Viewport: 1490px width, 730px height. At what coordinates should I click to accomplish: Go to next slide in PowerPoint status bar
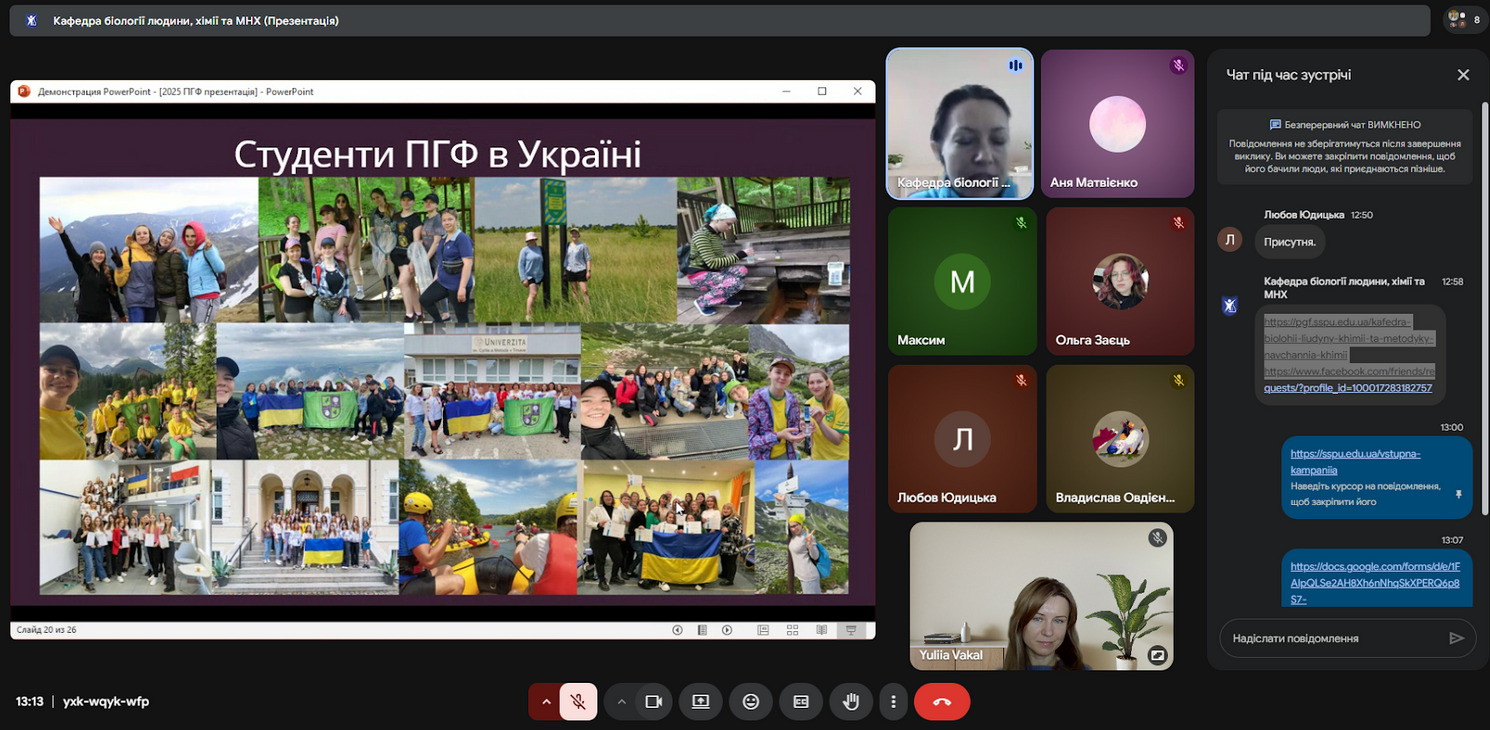[x=727, y=630]
